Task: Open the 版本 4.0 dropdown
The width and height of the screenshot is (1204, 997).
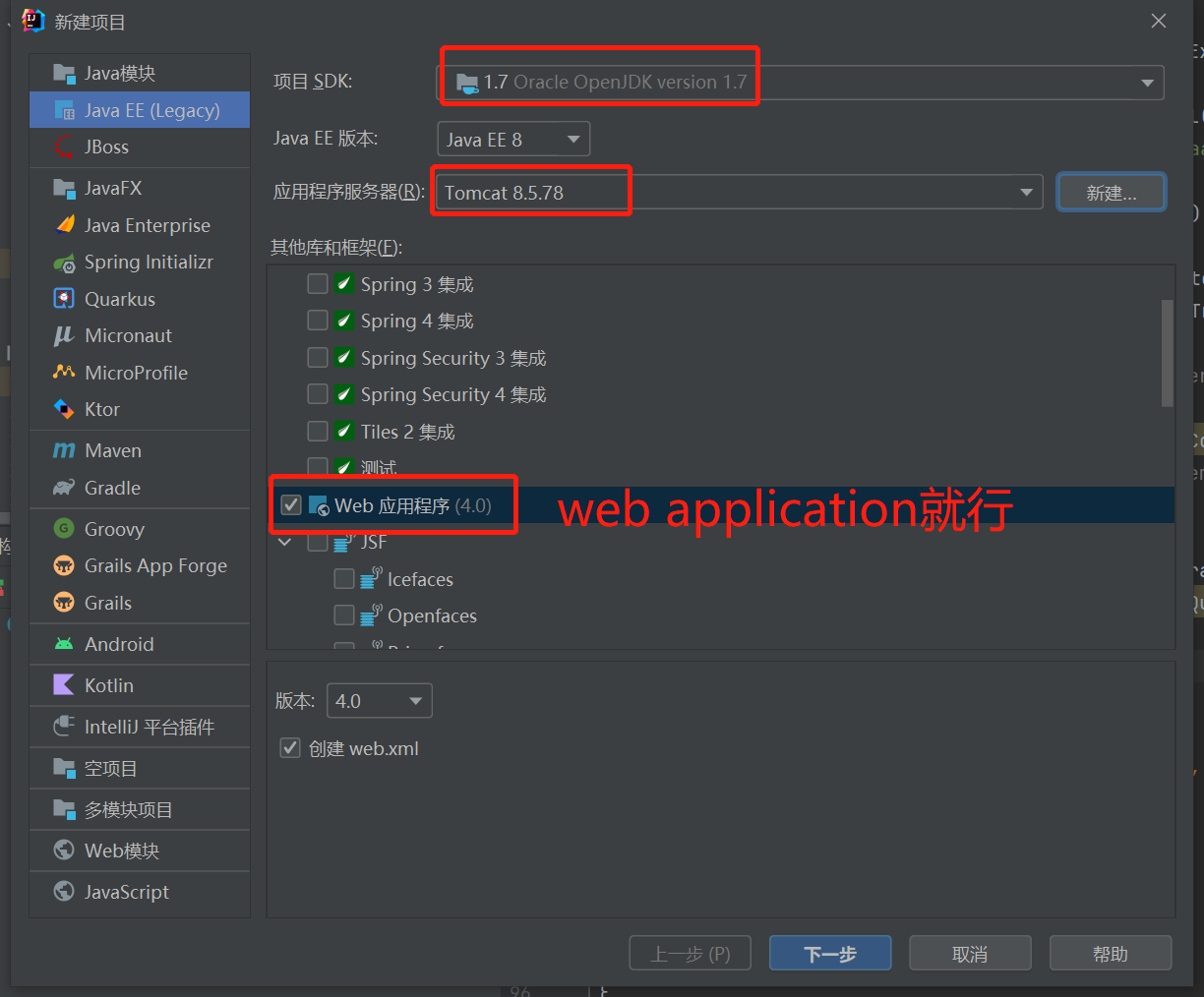Action: click(380, 701)
